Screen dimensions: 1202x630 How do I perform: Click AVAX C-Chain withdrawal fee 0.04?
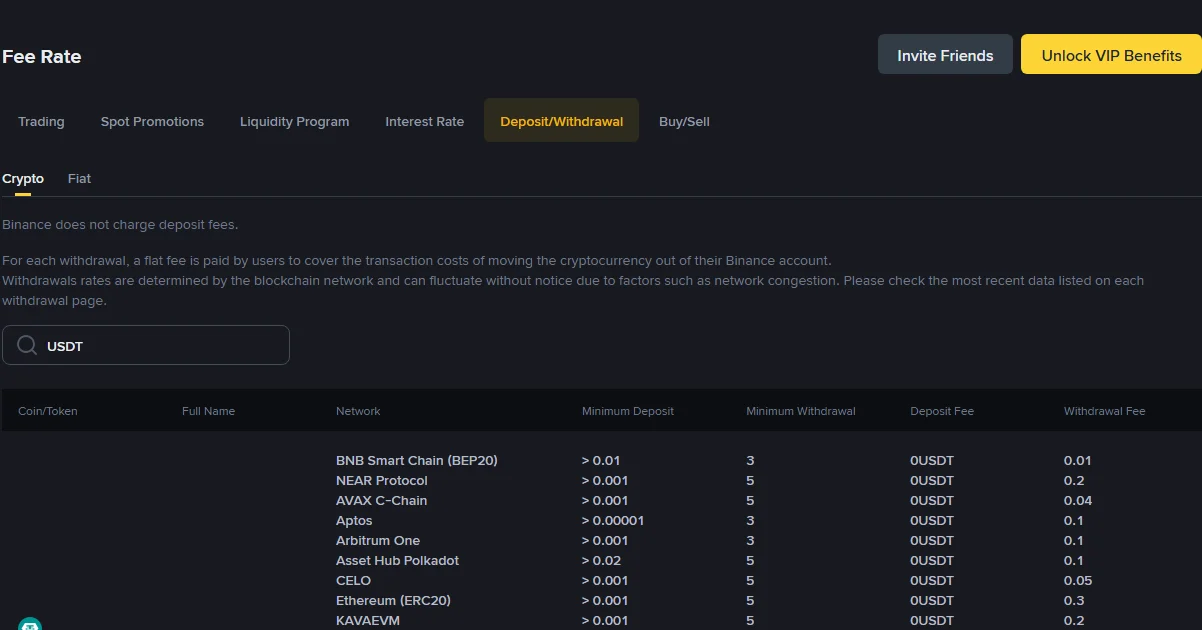click(x=1078, y=501)
